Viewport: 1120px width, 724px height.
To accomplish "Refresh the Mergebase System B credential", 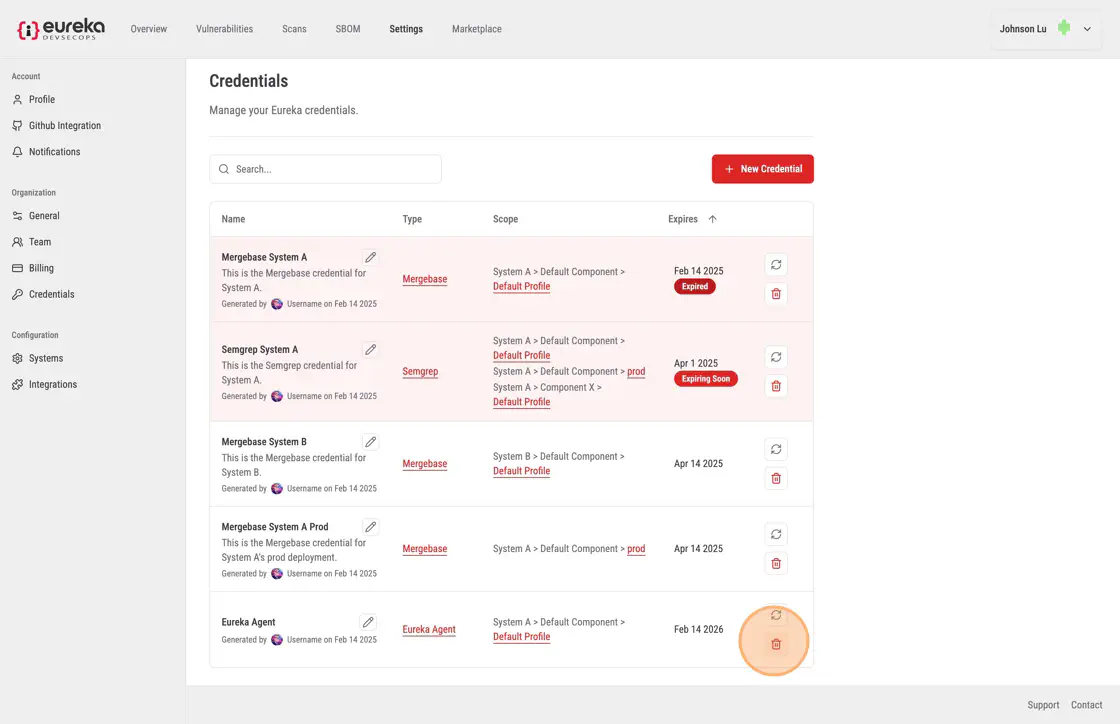I will point(775,449).
